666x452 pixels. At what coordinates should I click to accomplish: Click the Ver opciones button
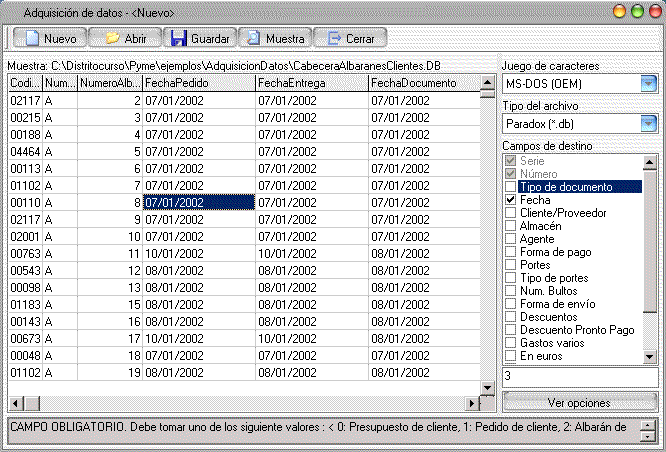tap(580, 402)
